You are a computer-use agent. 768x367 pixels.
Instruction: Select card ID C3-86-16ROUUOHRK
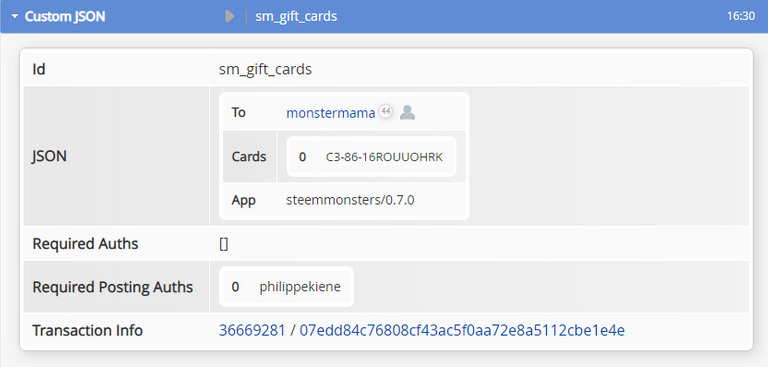384,157
